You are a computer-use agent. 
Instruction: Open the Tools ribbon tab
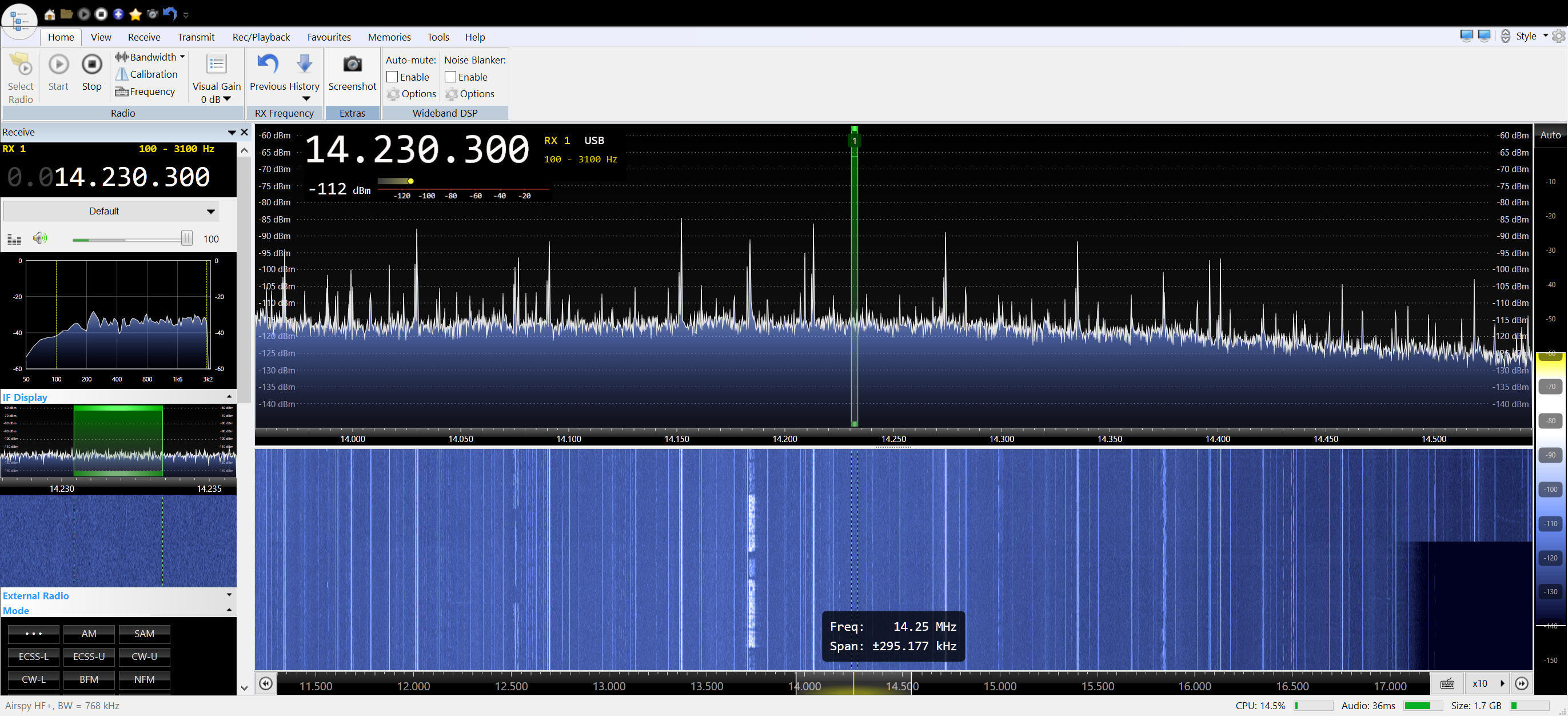(438, 37)
